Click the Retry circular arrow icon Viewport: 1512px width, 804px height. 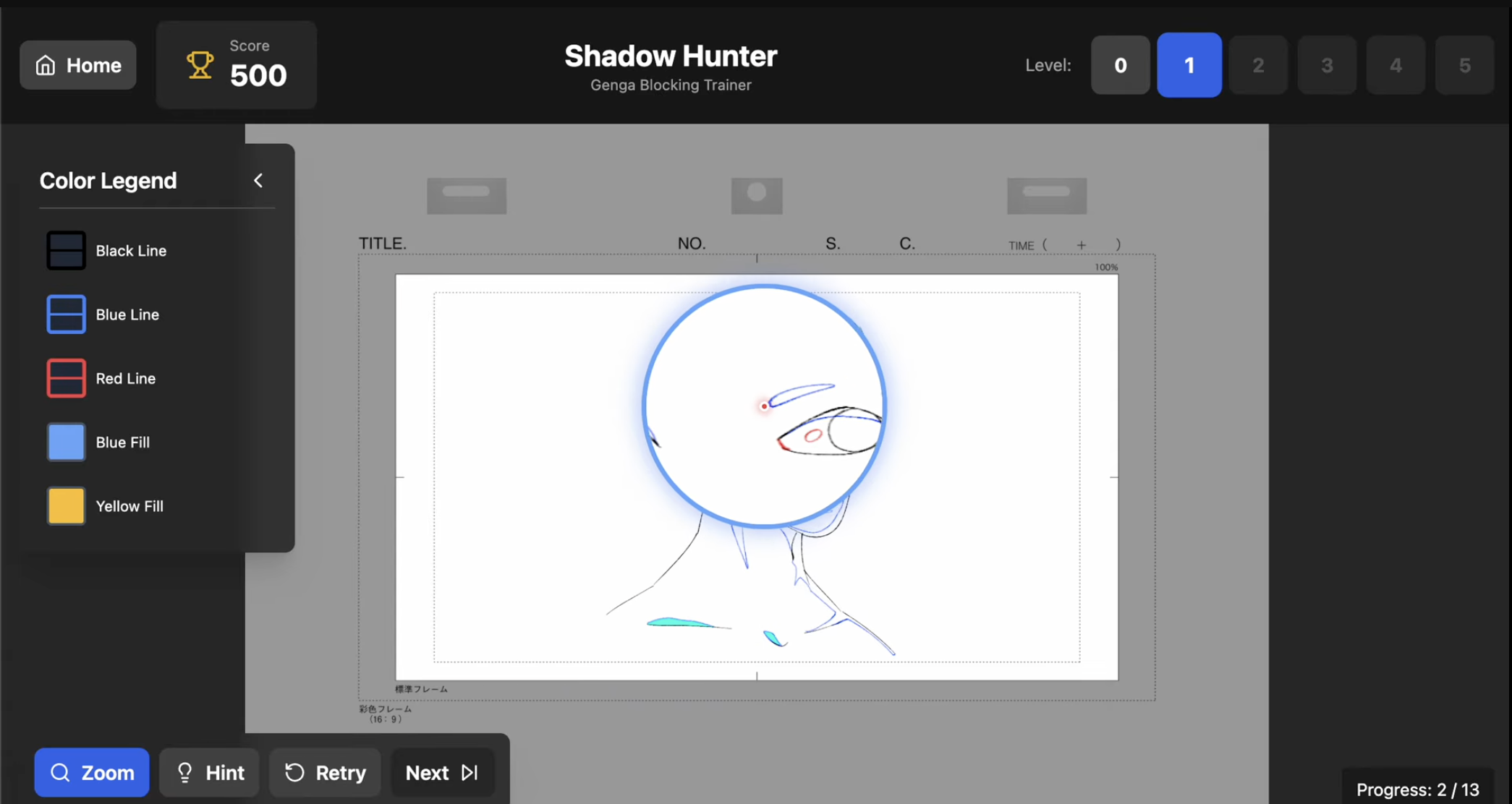point(294,772)
